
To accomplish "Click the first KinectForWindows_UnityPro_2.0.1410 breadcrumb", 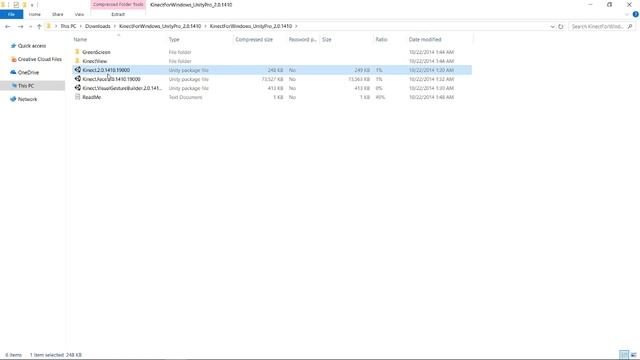I will pos(160,26).
